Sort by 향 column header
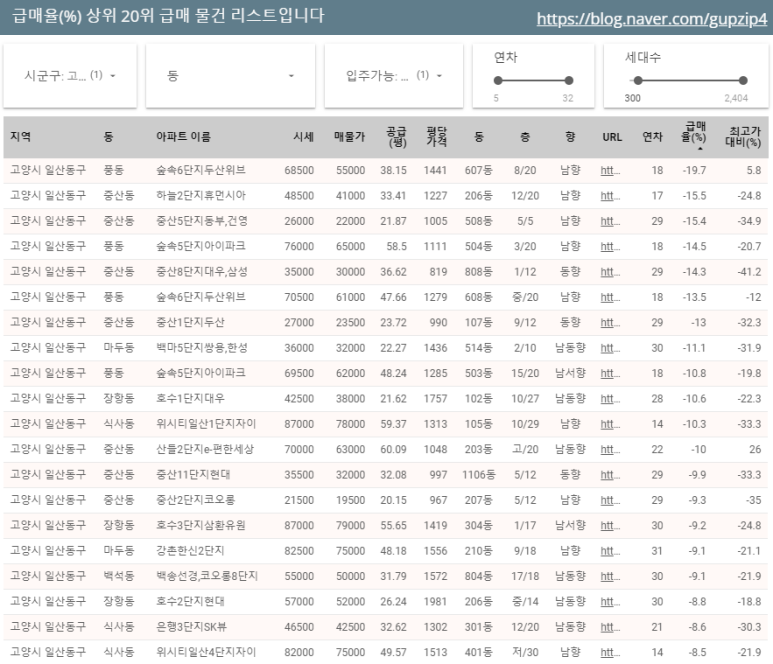 pos(570,137)
